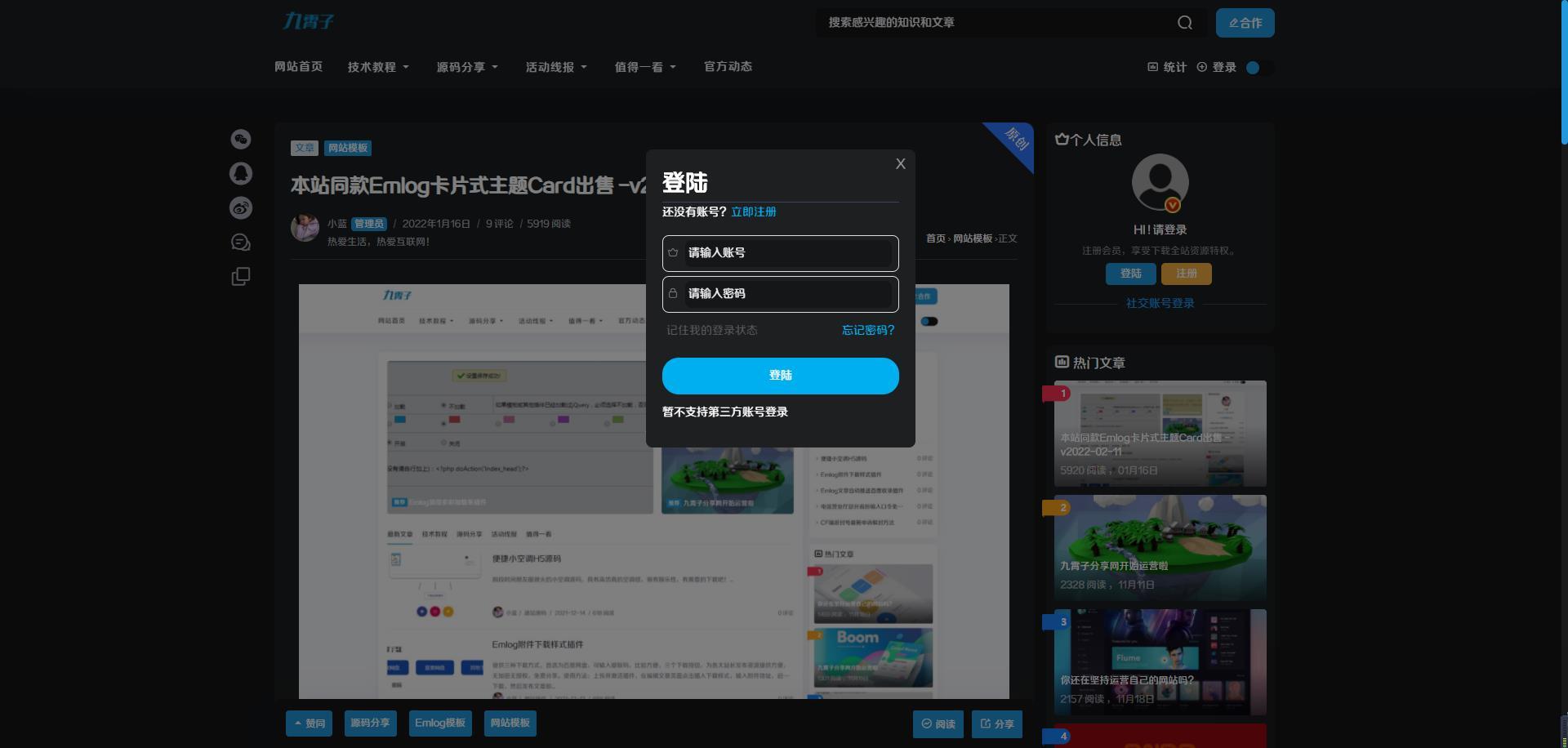1568x748 pixels.
Task: Click 登录 in the top navigation
Action: pos(1216,68)
